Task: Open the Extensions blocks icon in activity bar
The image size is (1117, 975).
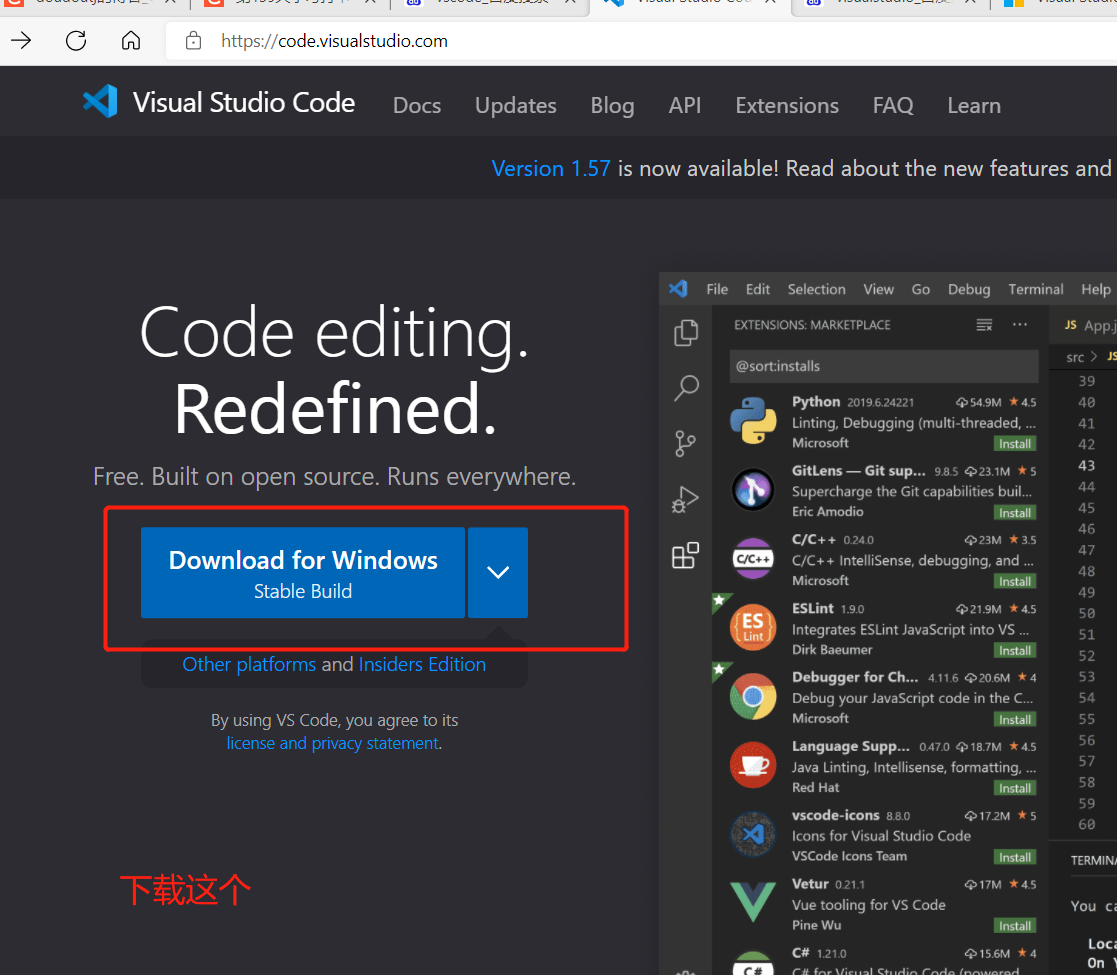Action: coord(685,556)
